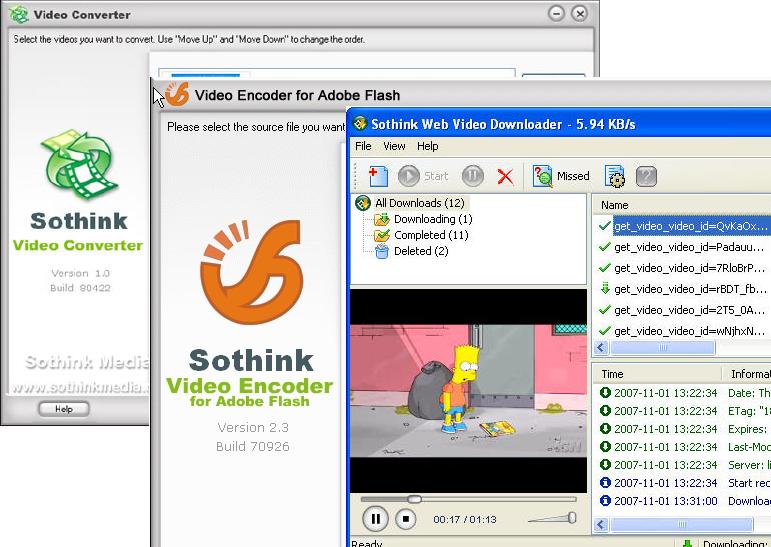
Task: Click left arrow of log panel scrollbar
Action: [x=601, y=524]
